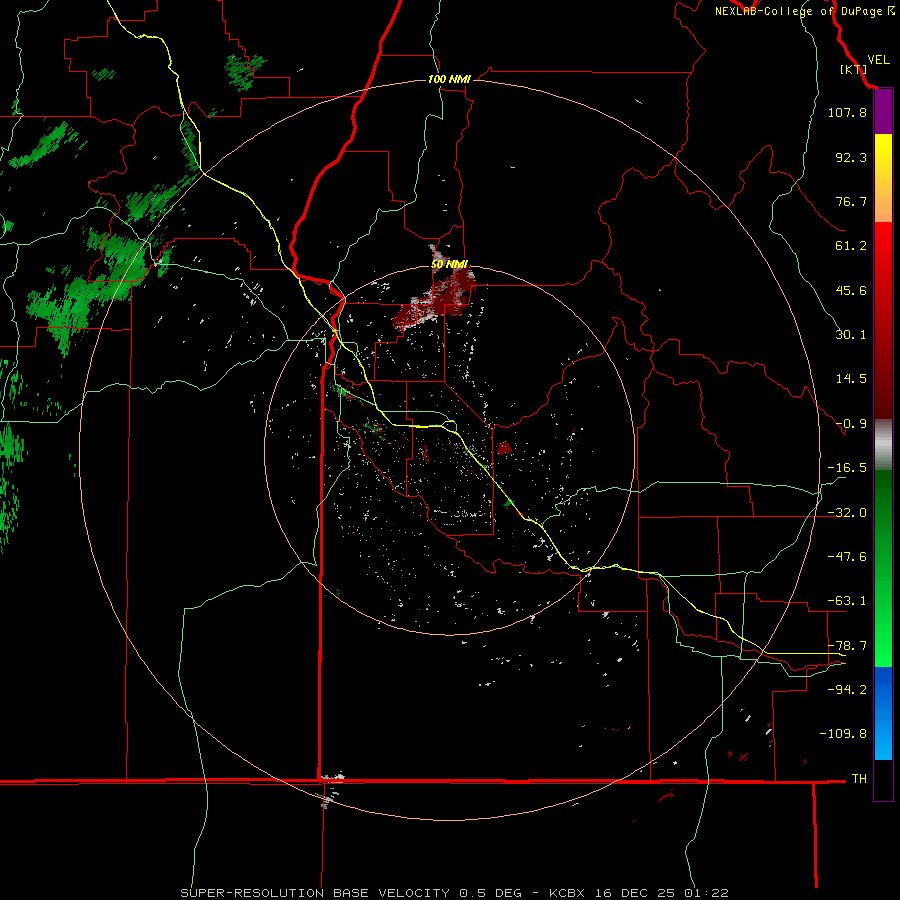The width and height of the screenshot is (900, 900).
Task: Click the -78.7 legend value
Action: (x=847, y=646)
